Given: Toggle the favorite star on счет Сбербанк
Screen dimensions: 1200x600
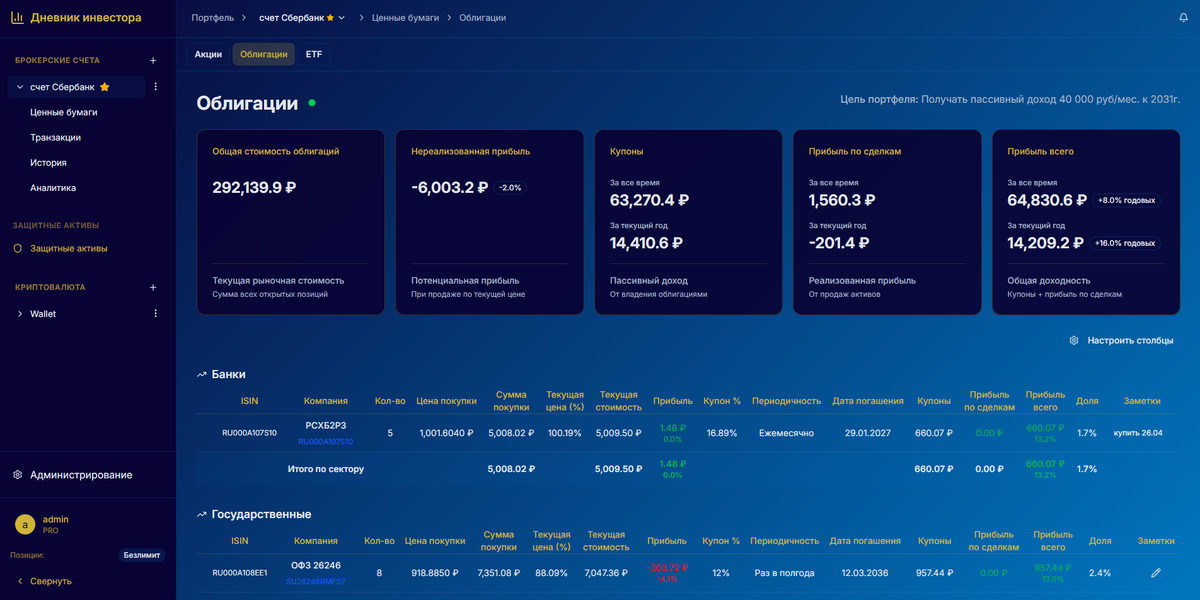Looking at the screenshot, I should pos(104,87).
